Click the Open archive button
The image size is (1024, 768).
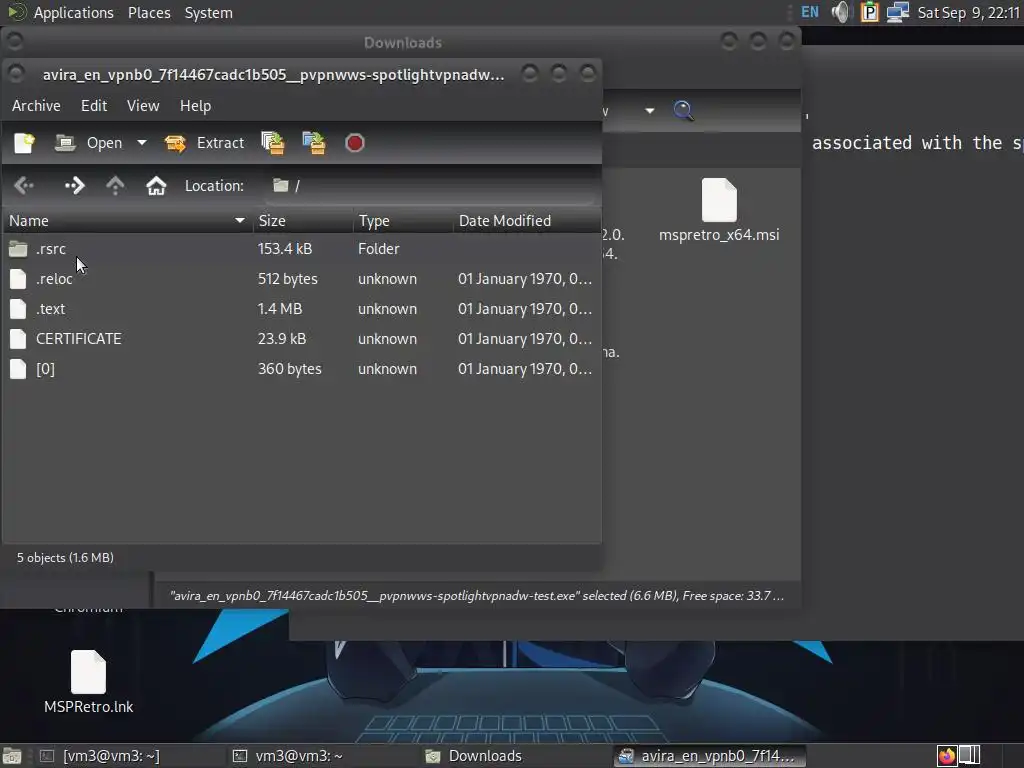pyautogui.click(x=89, y=143)
